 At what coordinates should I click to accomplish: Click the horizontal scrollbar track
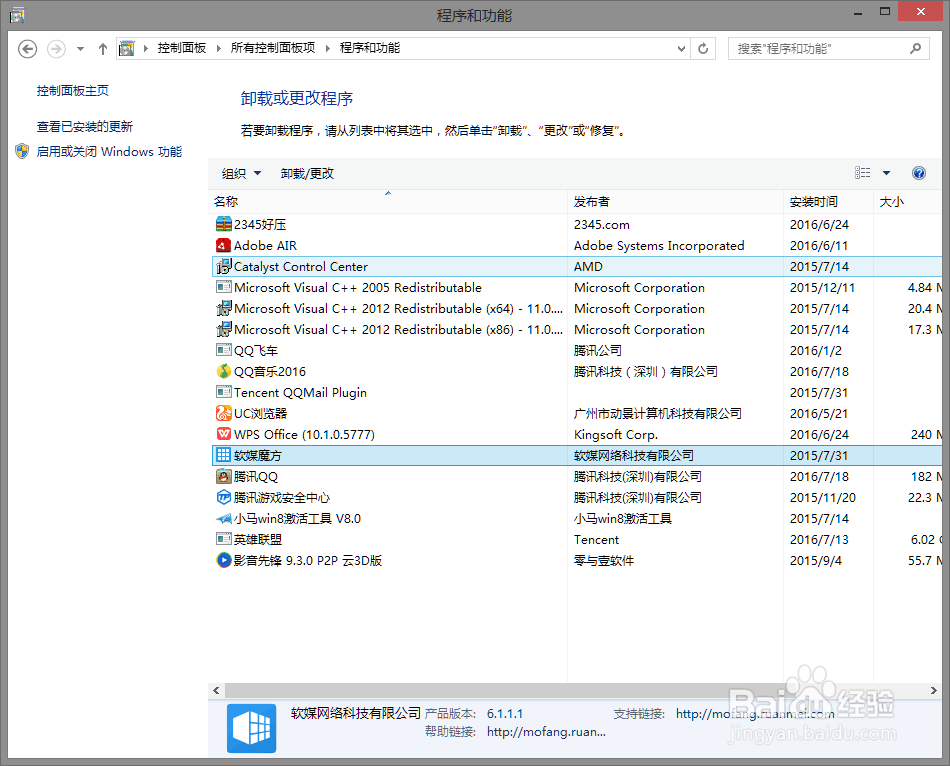574,690
